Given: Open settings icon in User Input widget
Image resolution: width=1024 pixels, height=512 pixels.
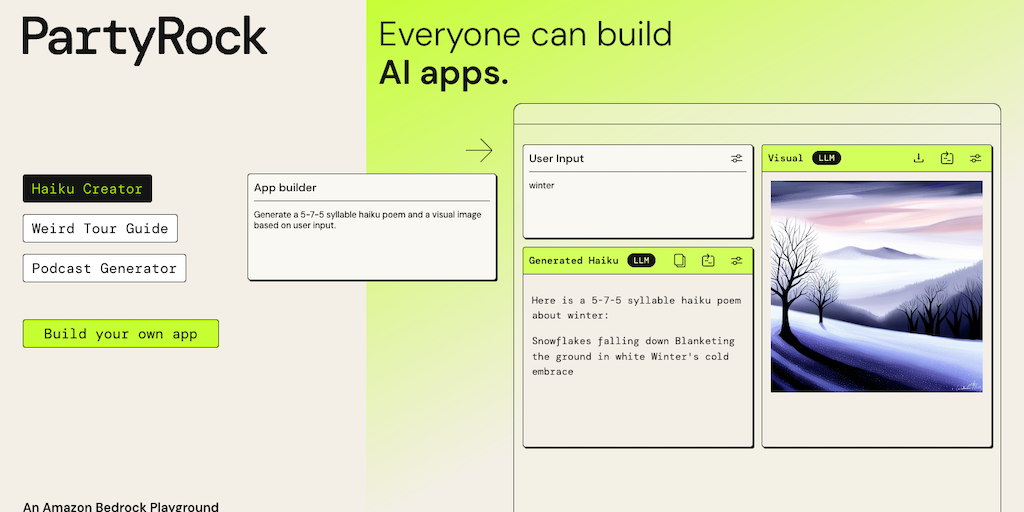Looking at the screenshot, I should pos(736,159).
